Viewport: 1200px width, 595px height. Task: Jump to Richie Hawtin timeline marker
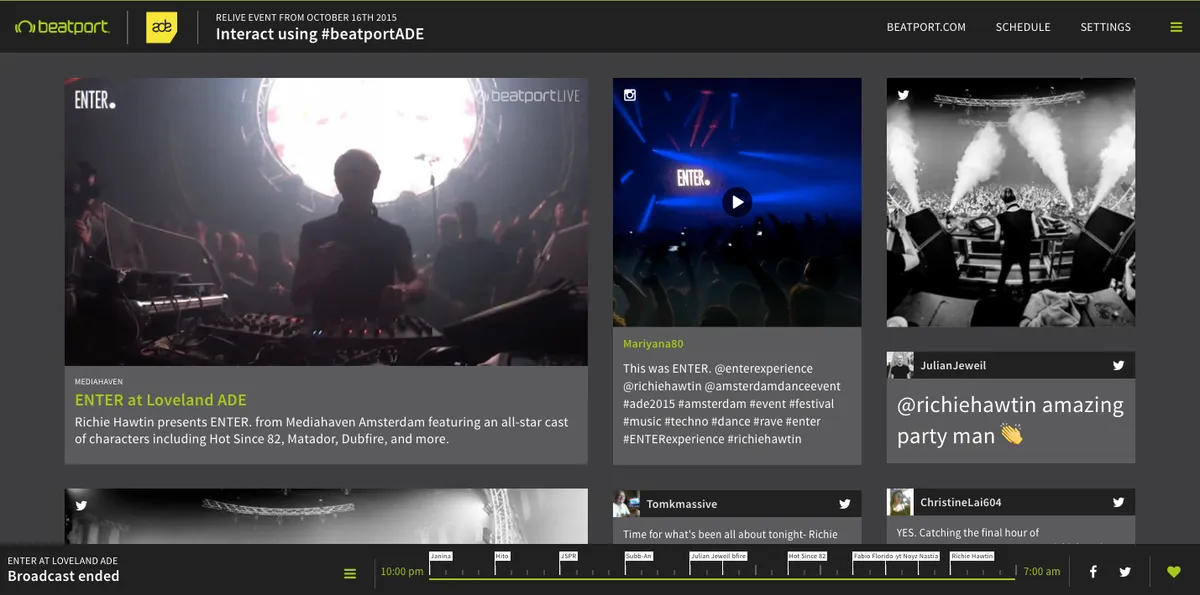tap(972, 556)
